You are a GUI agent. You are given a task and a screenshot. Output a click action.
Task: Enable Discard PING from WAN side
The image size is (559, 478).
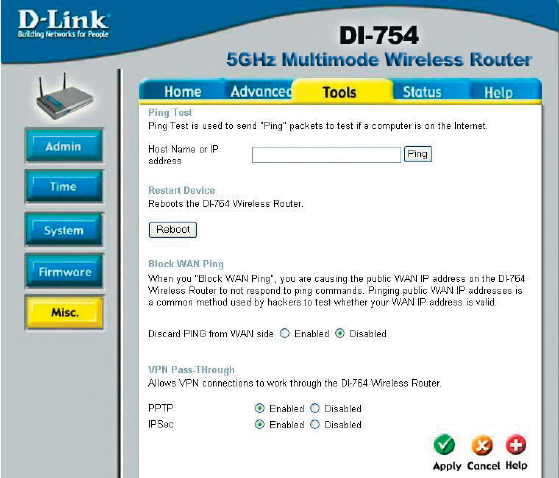click(x=284, y=334)
